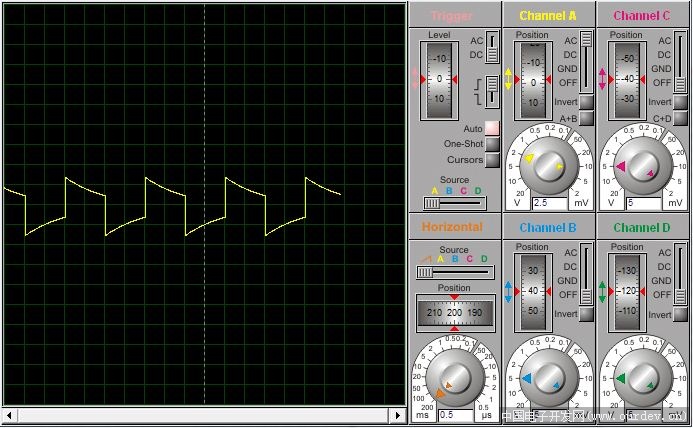The height and width of the screenshot is (428, 693).
Task: Click Channel B volts-per-division knob
Action: [548, 378]
